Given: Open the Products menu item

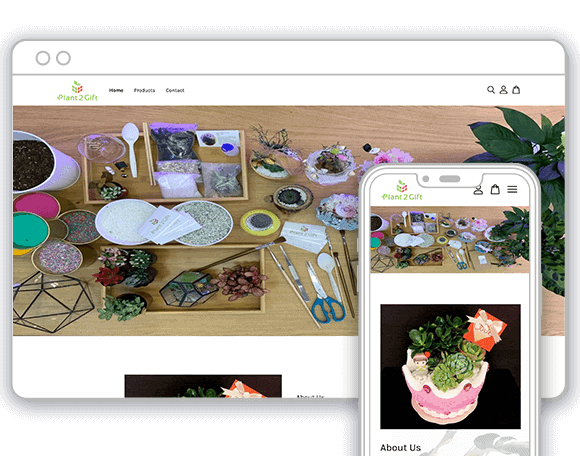Looking at the screenshot, I should click(144, 90).
